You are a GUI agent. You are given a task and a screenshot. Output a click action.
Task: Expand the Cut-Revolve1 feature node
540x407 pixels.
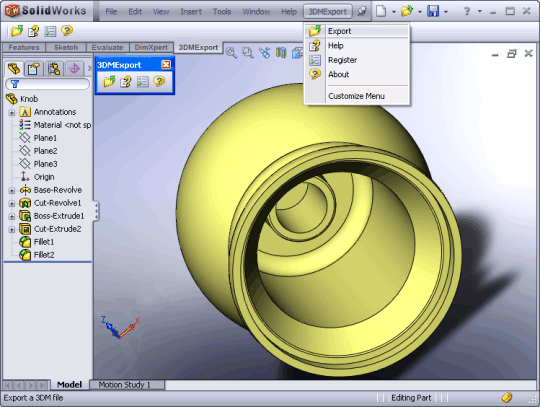(12, 204)
